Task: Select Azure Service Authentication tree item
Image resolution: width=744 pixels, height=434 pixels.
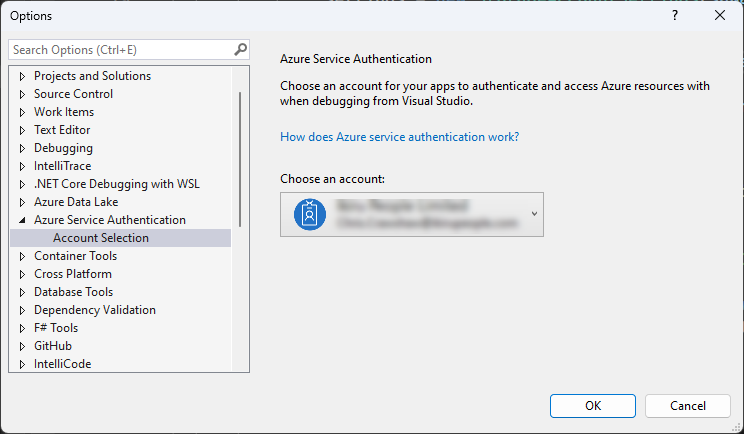Action: (x=110, y=220)
